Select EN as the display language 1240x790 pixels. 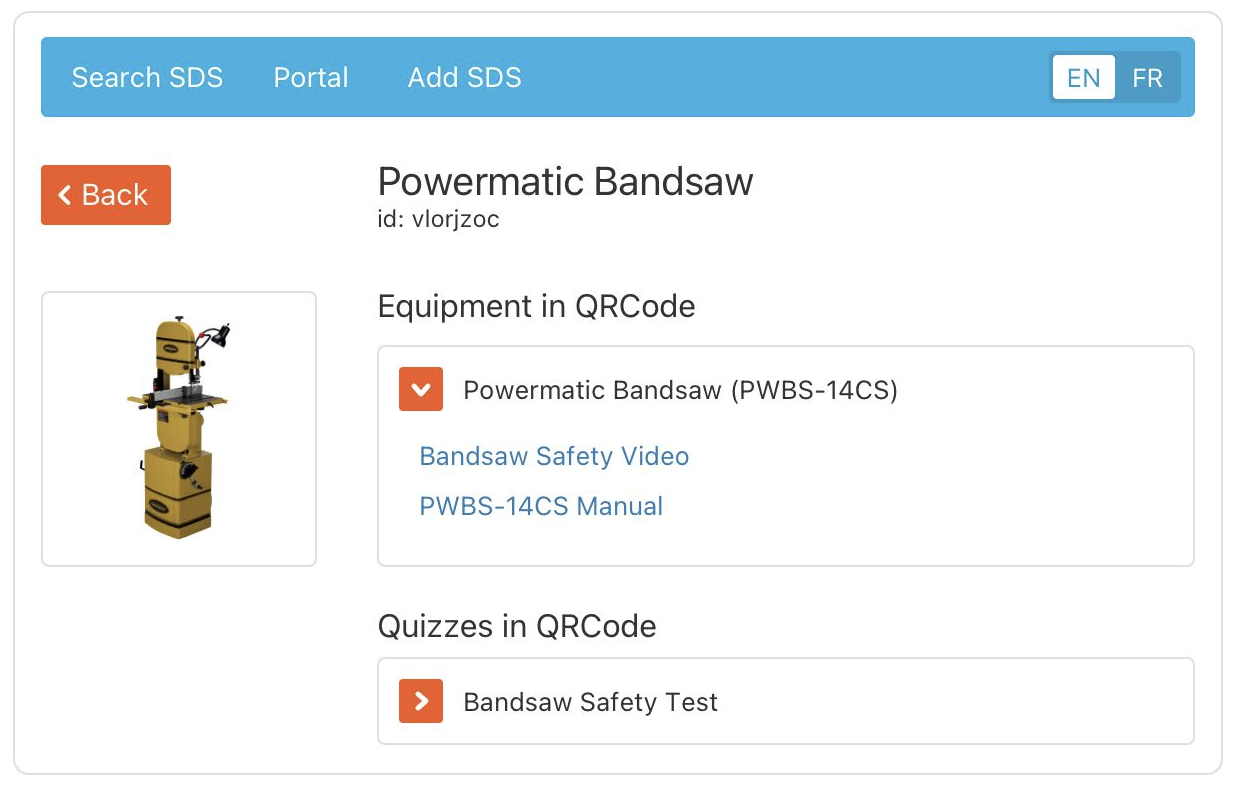click(x=1083, y=77)
